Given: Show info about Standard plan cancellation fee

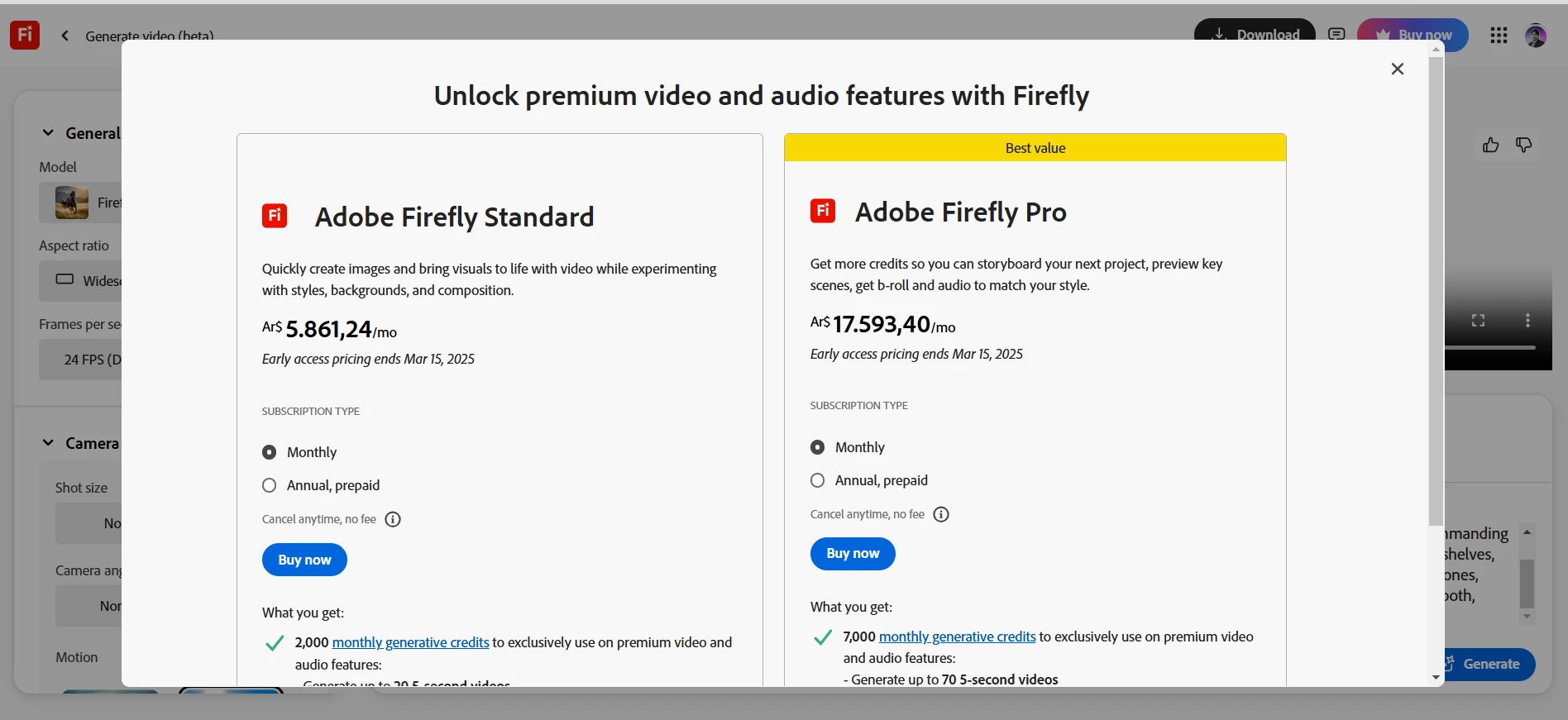Looking at the screenshot, I should tap(394, 520).
